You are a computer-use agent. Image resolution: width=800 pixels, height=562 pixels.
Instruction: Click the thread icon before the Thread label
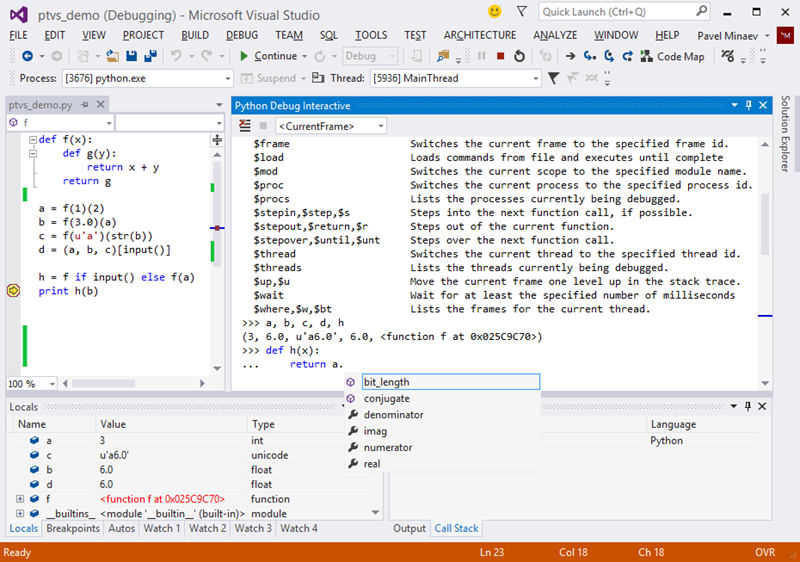coord(318,78)
